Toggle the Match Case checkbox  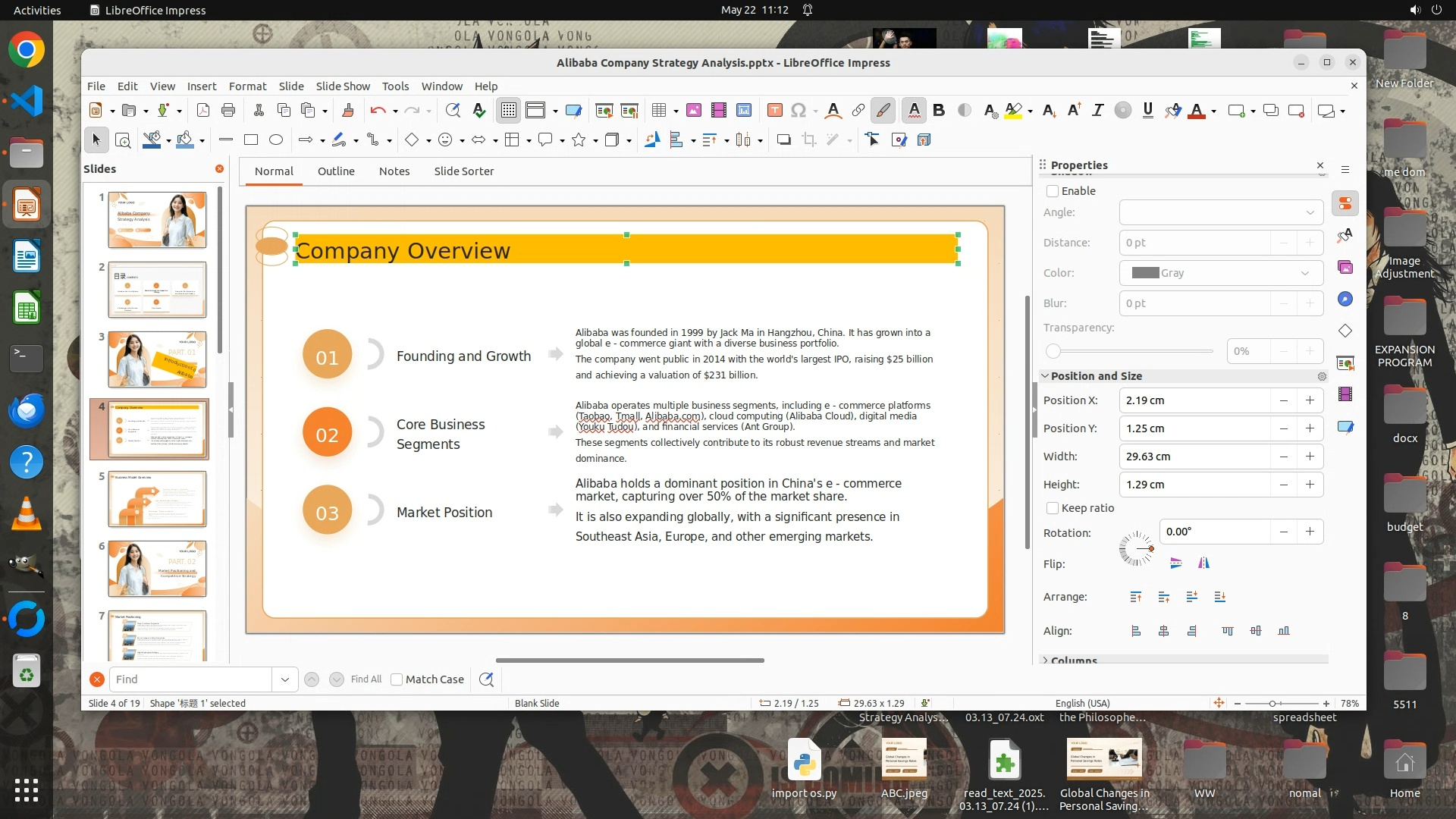click(397, 679)
